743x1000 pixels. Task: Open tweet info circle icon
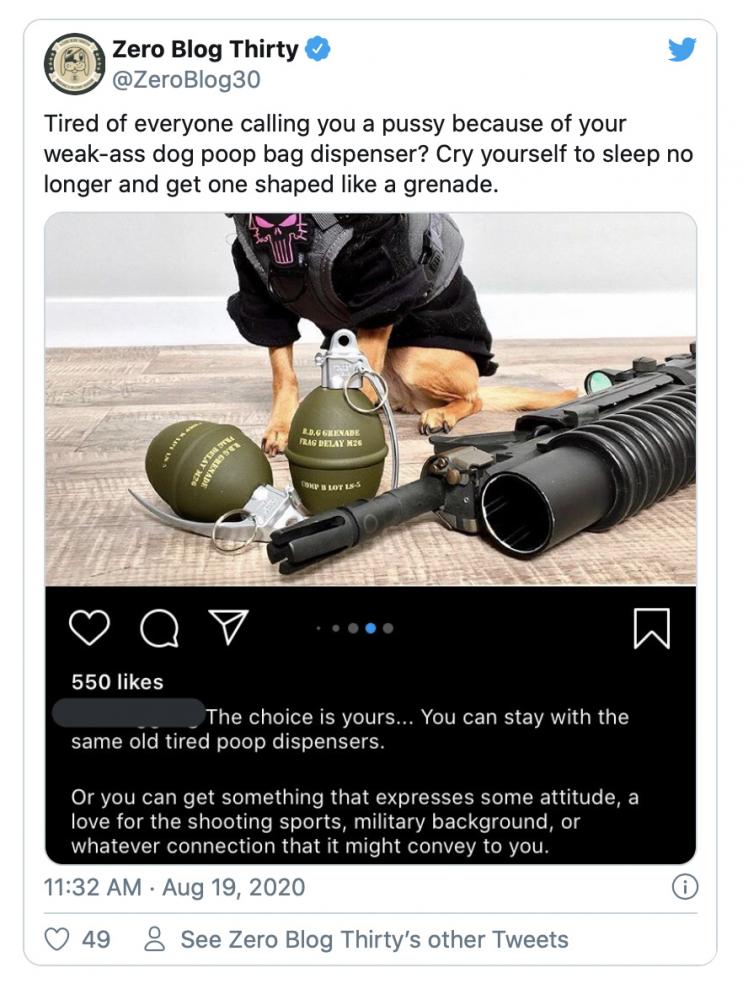(685, 887)
